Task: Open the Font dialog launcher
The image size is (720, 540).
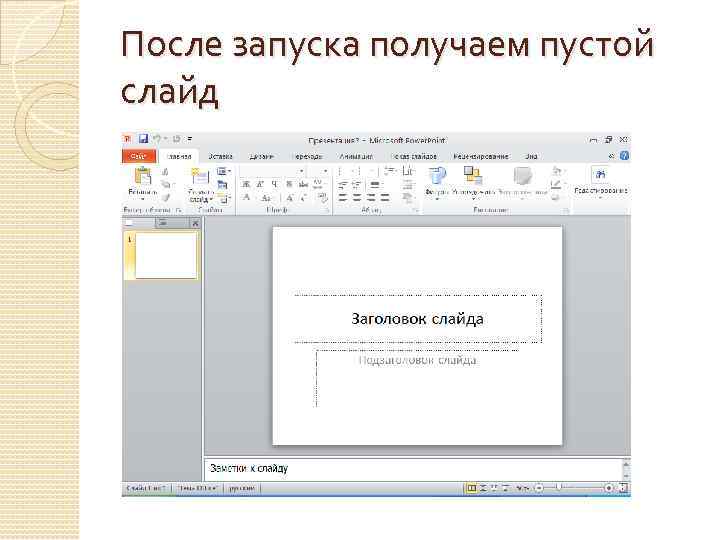Action: (328, 210)
